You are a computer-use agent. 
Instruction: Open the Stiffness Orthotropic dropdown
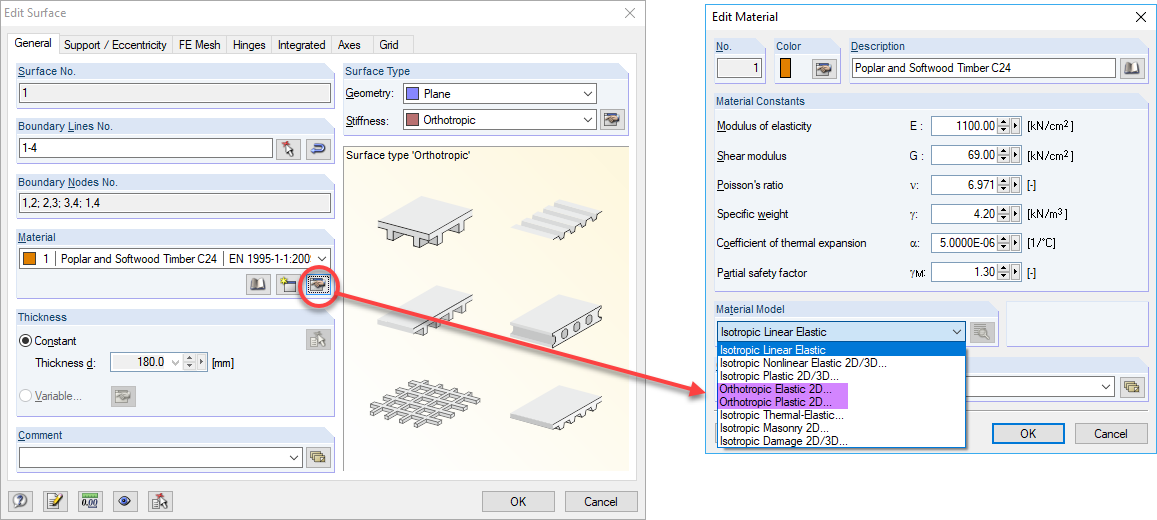(x=588, y=119)
